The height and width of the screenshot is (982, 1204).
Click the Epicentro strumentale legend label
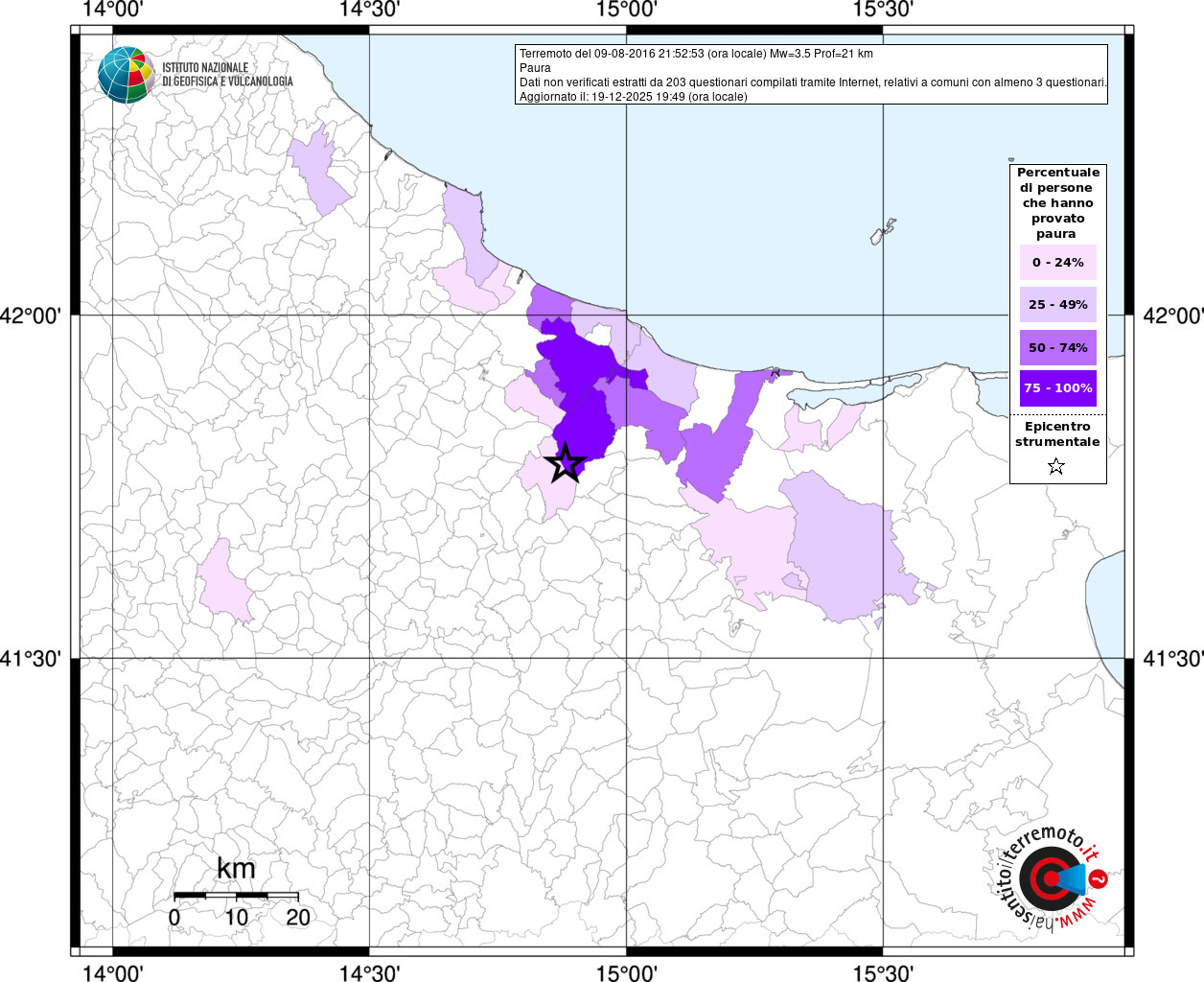(x=1057, y=434)
